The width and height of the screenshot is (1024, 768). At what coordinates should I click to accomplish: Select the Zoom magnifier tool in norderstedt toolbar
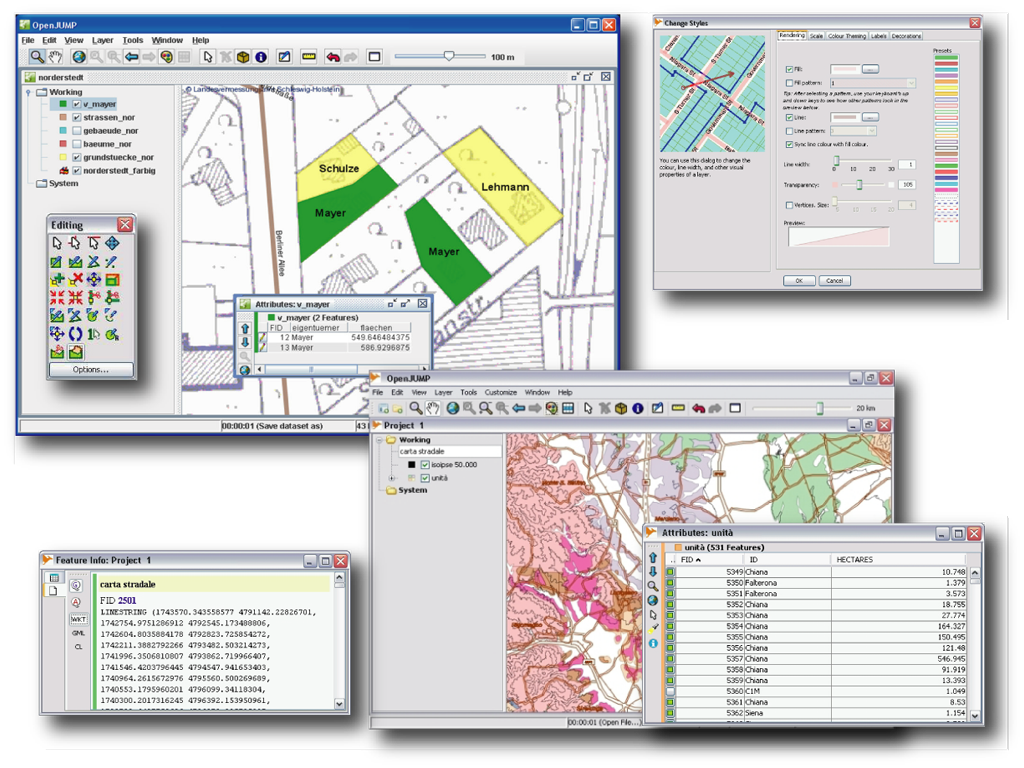click(x=36, y=57)
